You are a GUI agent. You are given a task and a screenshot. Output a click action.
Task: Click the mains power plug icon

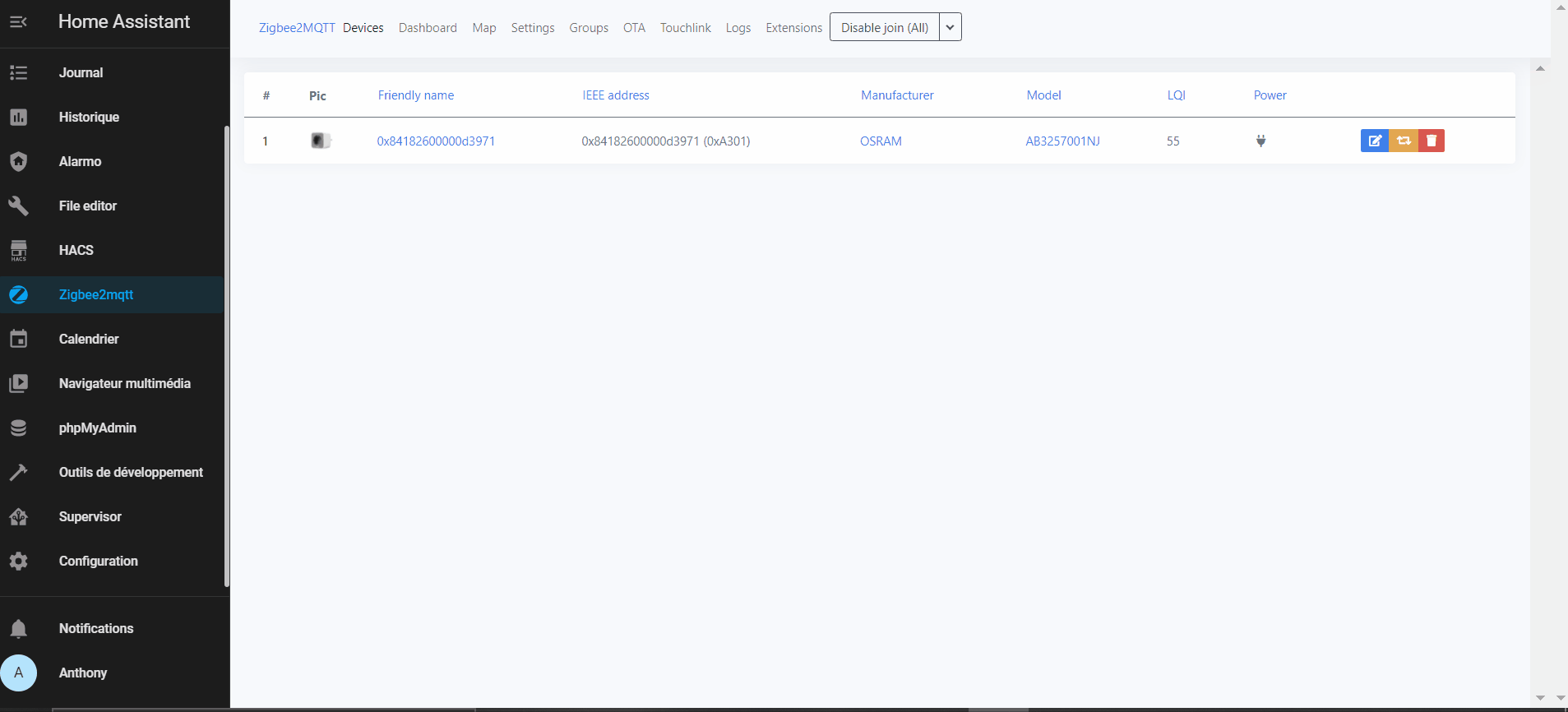pos(1260,141)
